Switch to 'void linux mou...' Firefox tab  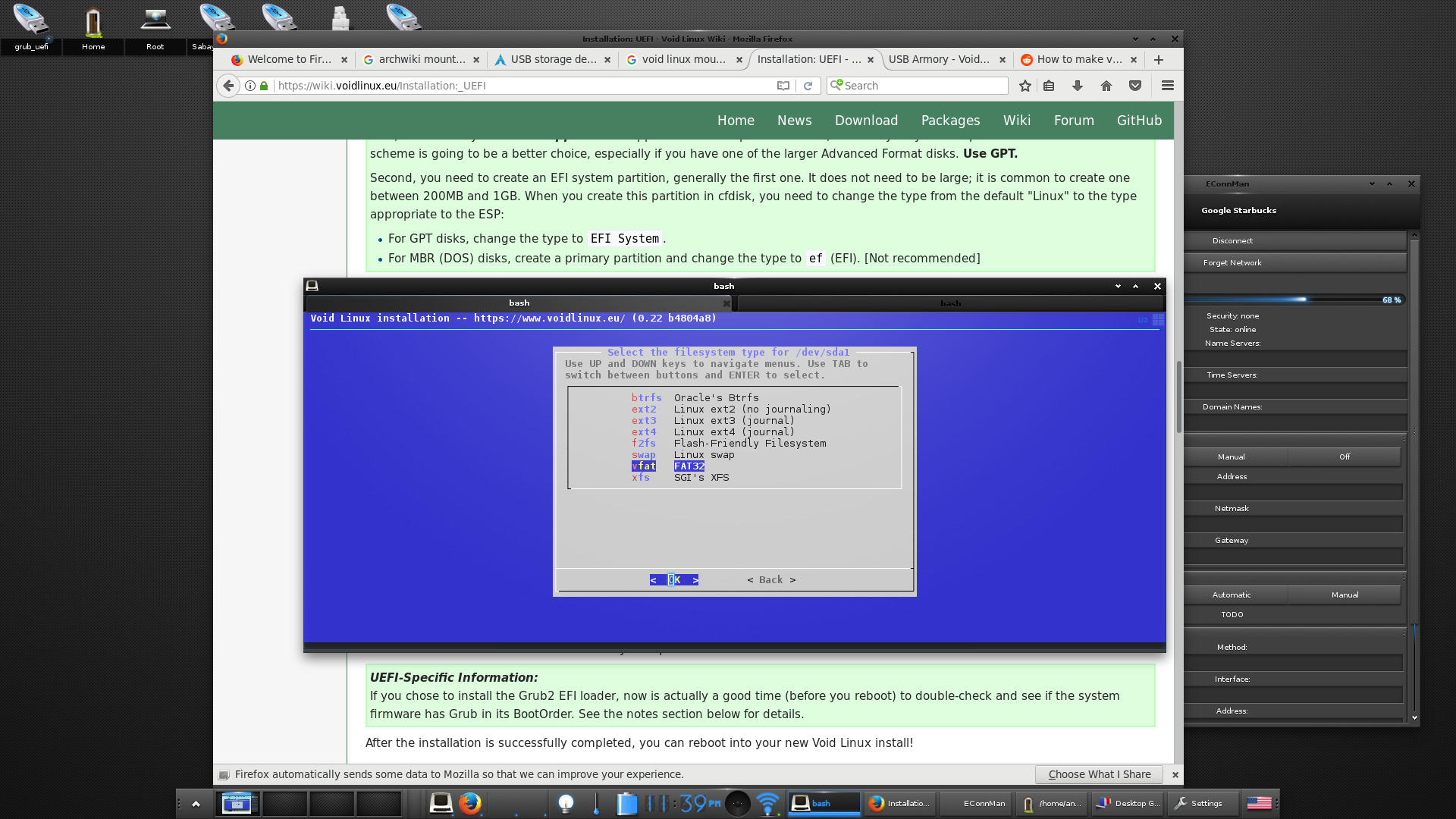[684, 59]
